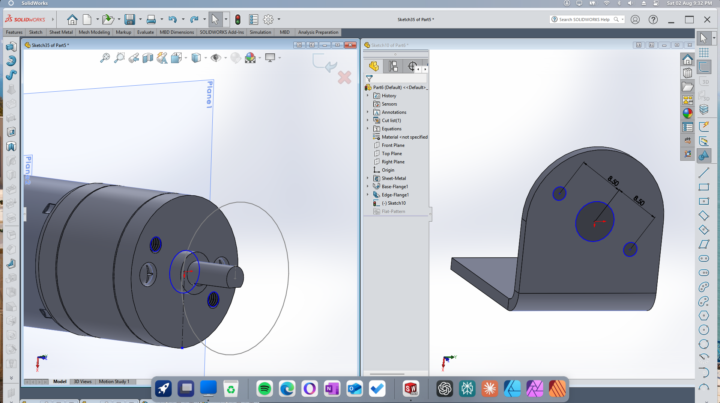Screen dimensions: 720x403
Task: Switch to the Motion Study 1 tab
Action: 114,381
